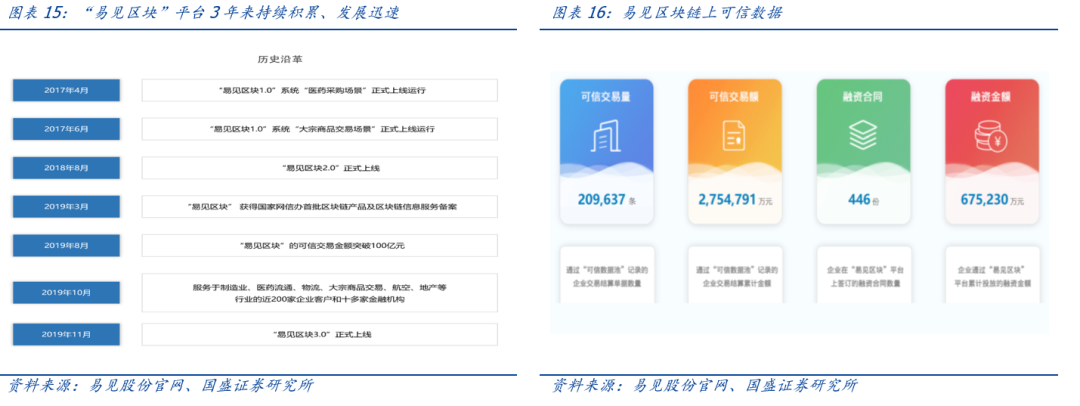Select the 2017年4月 date button
Screen dimensions: 1080x406
point(66,90)
